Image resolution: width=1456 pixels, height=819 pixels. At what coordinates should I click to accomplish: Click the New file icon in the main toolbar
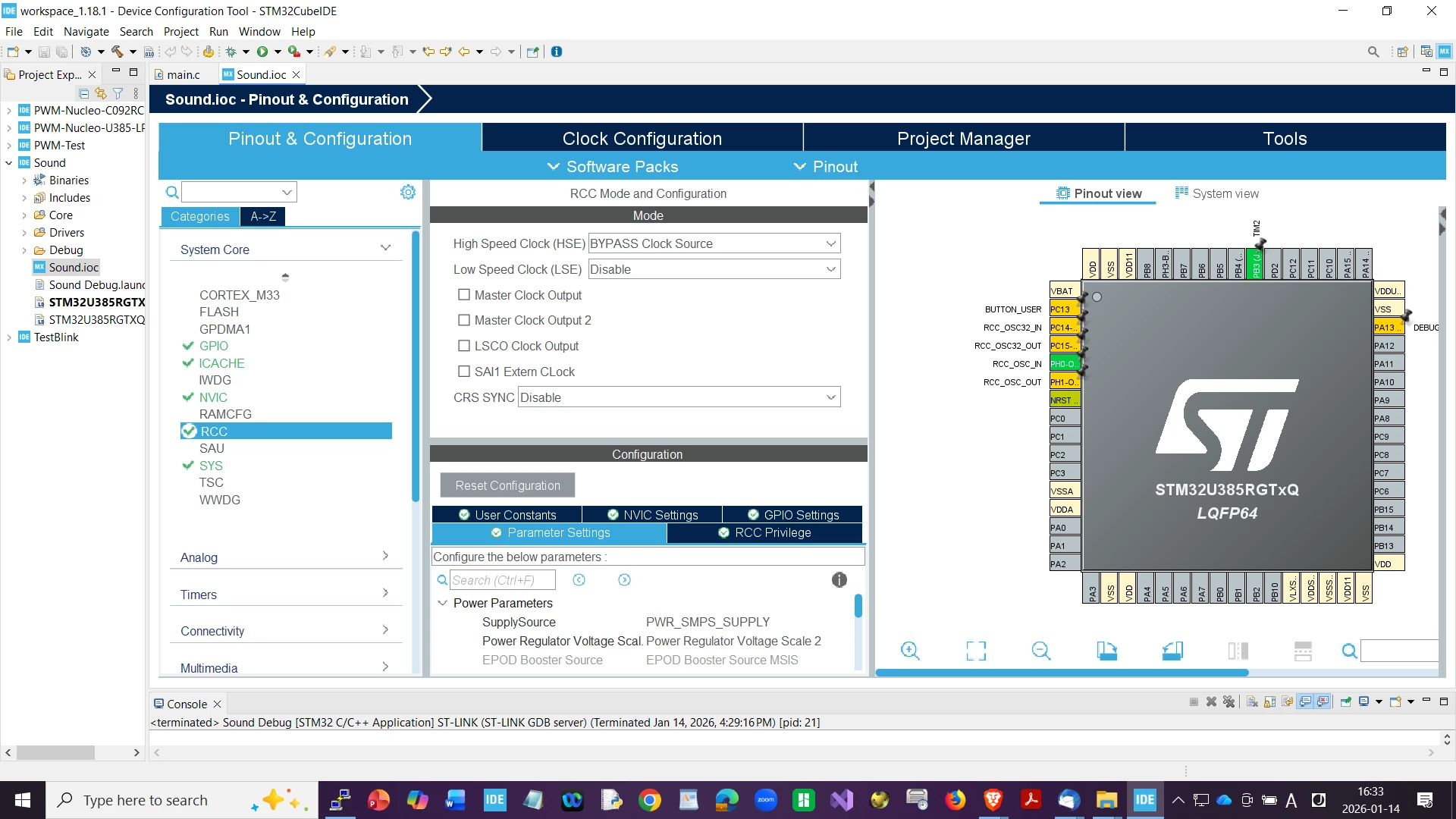coord(12,52)
